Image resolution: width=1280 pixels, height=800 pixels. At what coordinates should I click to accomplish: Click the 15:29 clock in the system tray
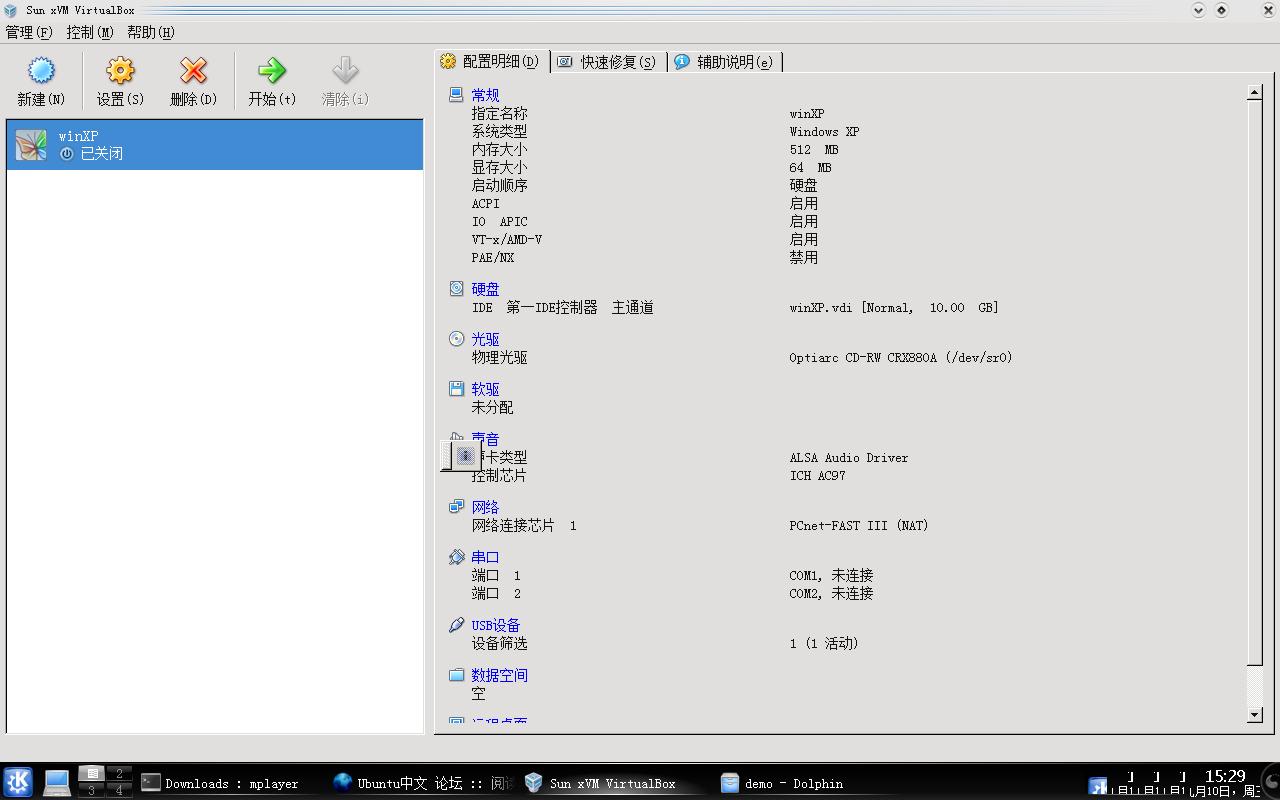(x=1225, y=776)
